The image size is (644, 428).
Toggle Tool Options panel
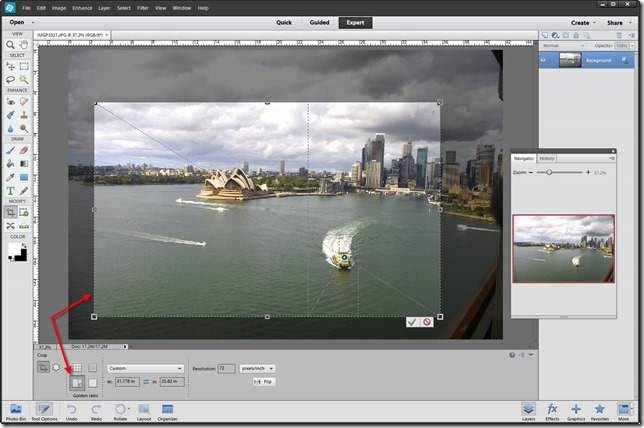point(44,412)
